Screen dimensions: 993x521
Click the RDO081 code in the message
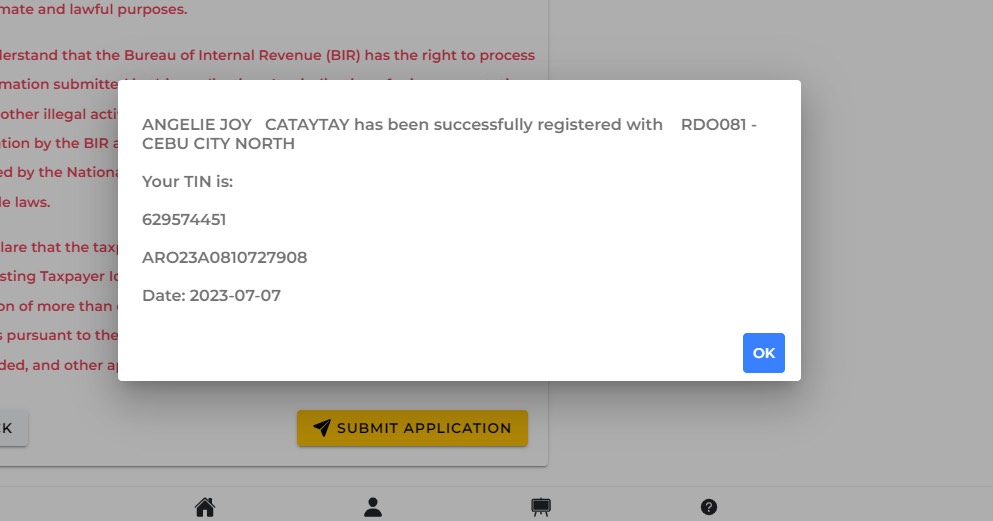(x=713, y=125)
